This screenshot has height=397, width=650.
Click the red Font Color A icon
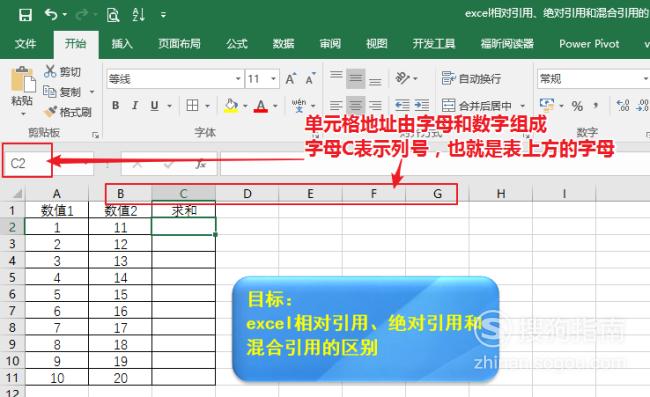click(261, 106)
